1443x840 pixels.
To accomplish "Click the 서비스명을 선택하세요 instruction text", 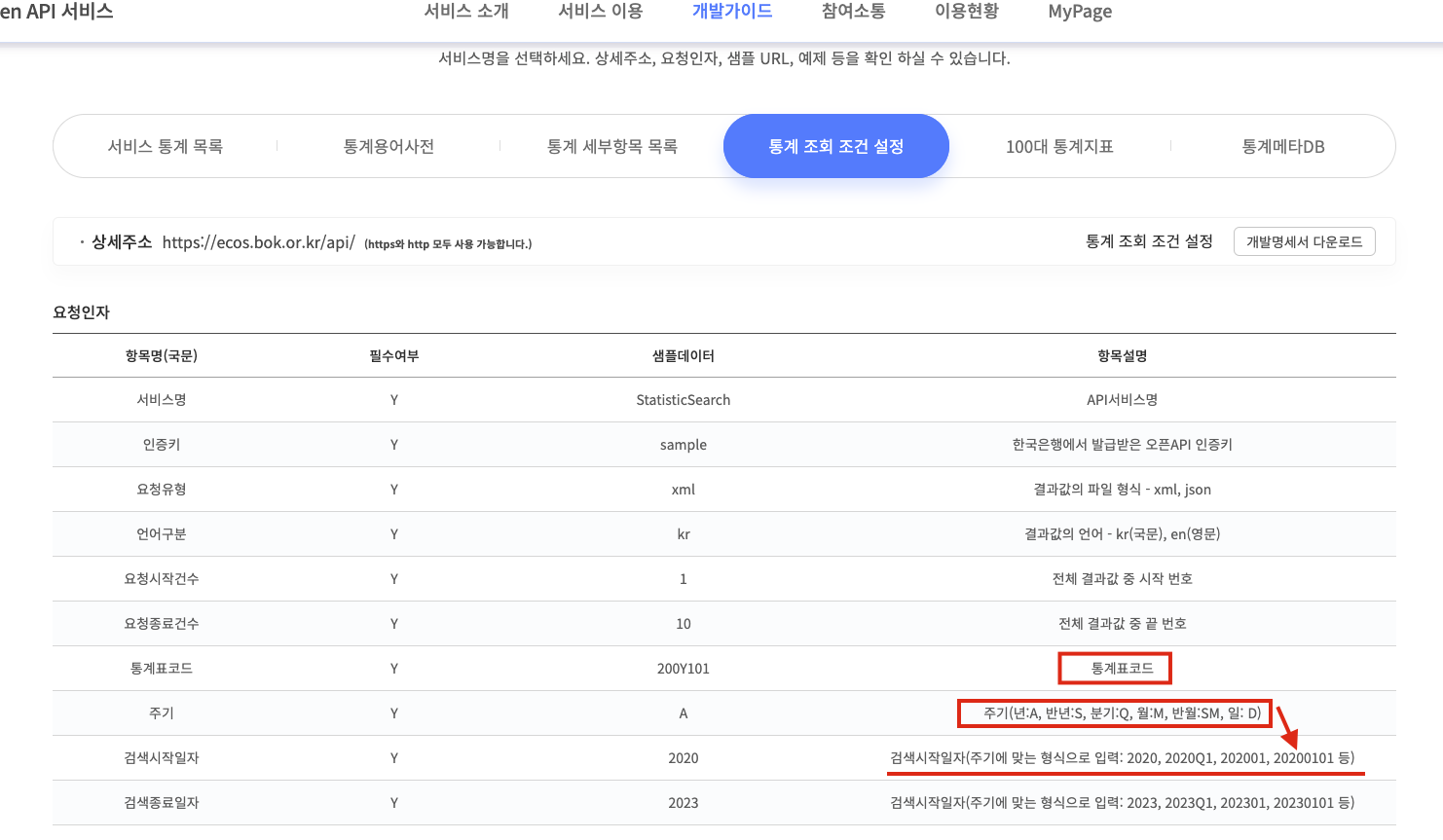I will click(724, 58).
